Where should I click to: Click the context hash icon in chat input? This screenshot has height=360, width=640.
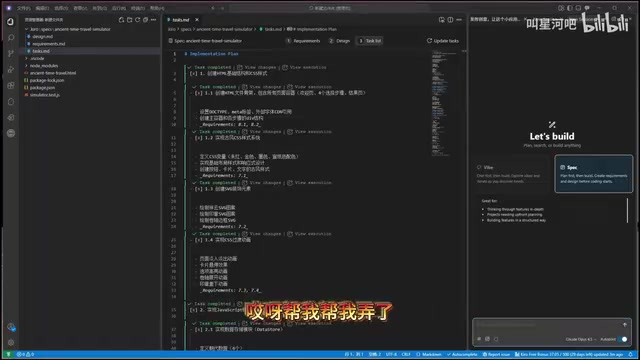pyautogui.click(x=479, y=339)
